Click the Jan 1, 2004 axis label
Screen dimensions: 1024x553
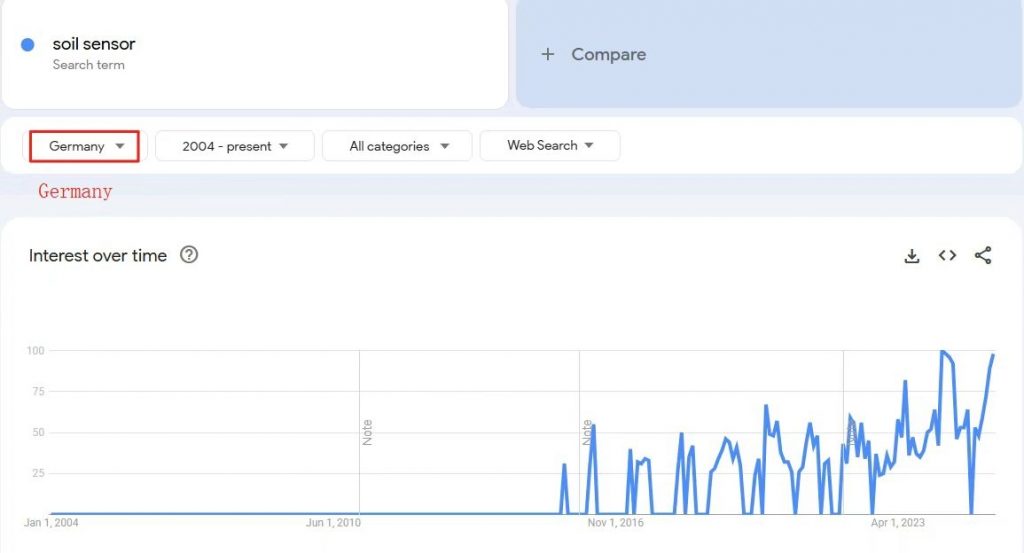tap(51, 523)
